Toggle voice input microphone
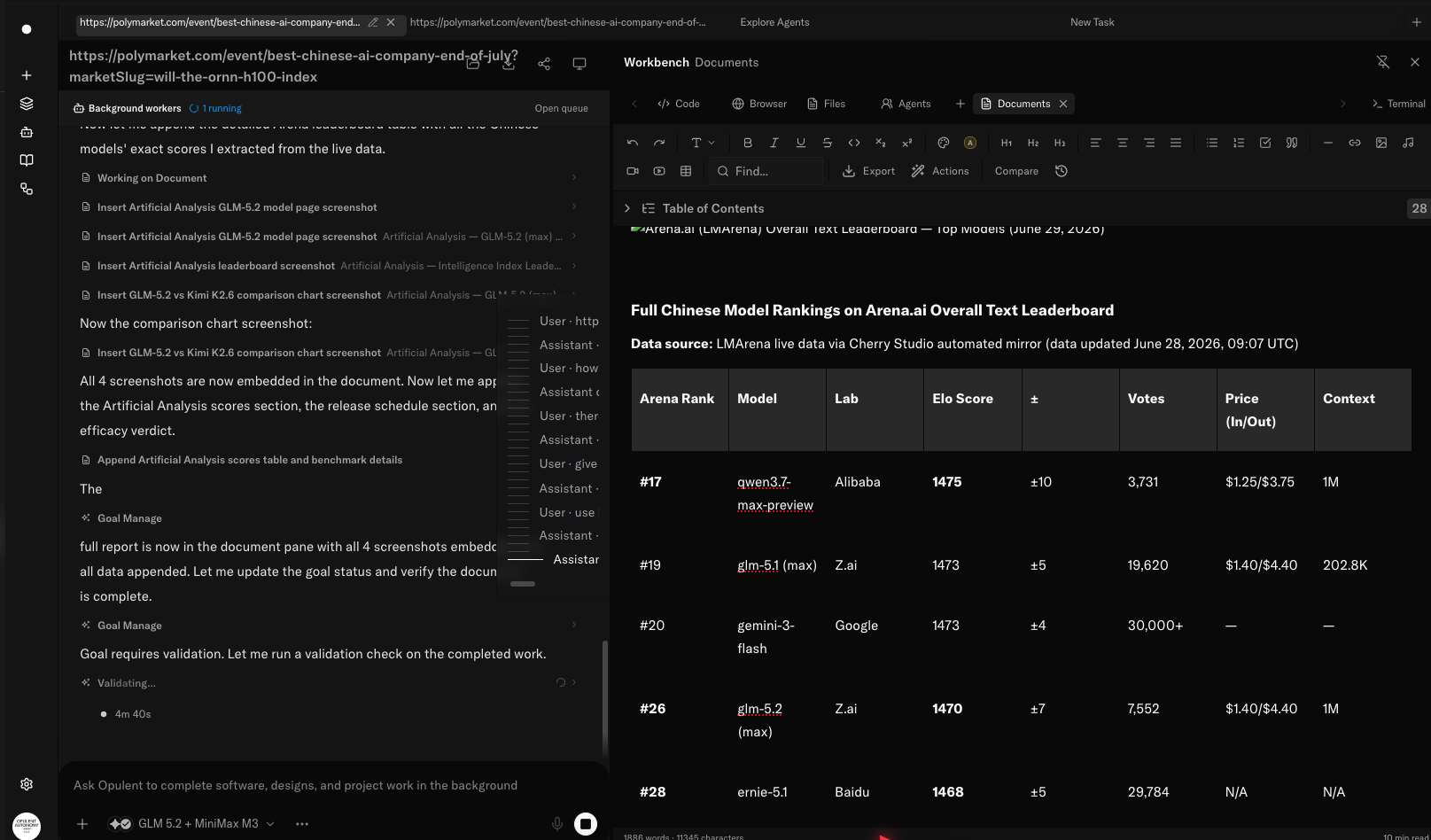 click(557, 824)
